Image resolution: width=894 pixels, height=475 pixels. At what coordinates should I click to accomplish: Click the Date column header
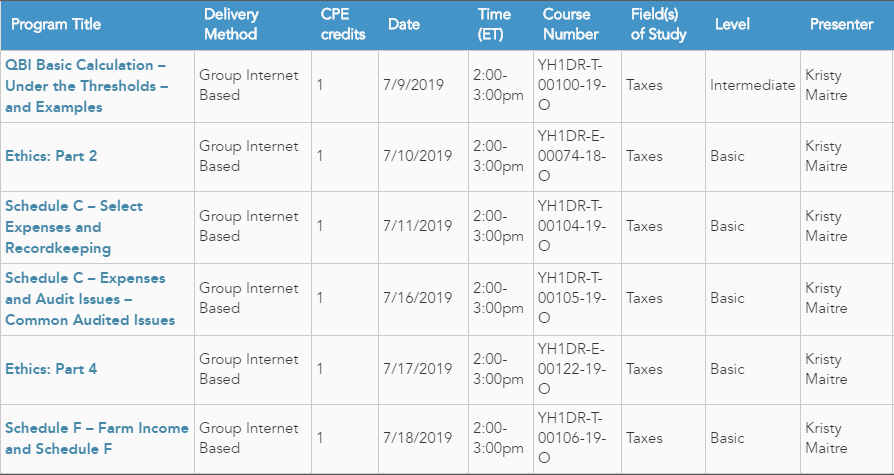pos(404,25)
